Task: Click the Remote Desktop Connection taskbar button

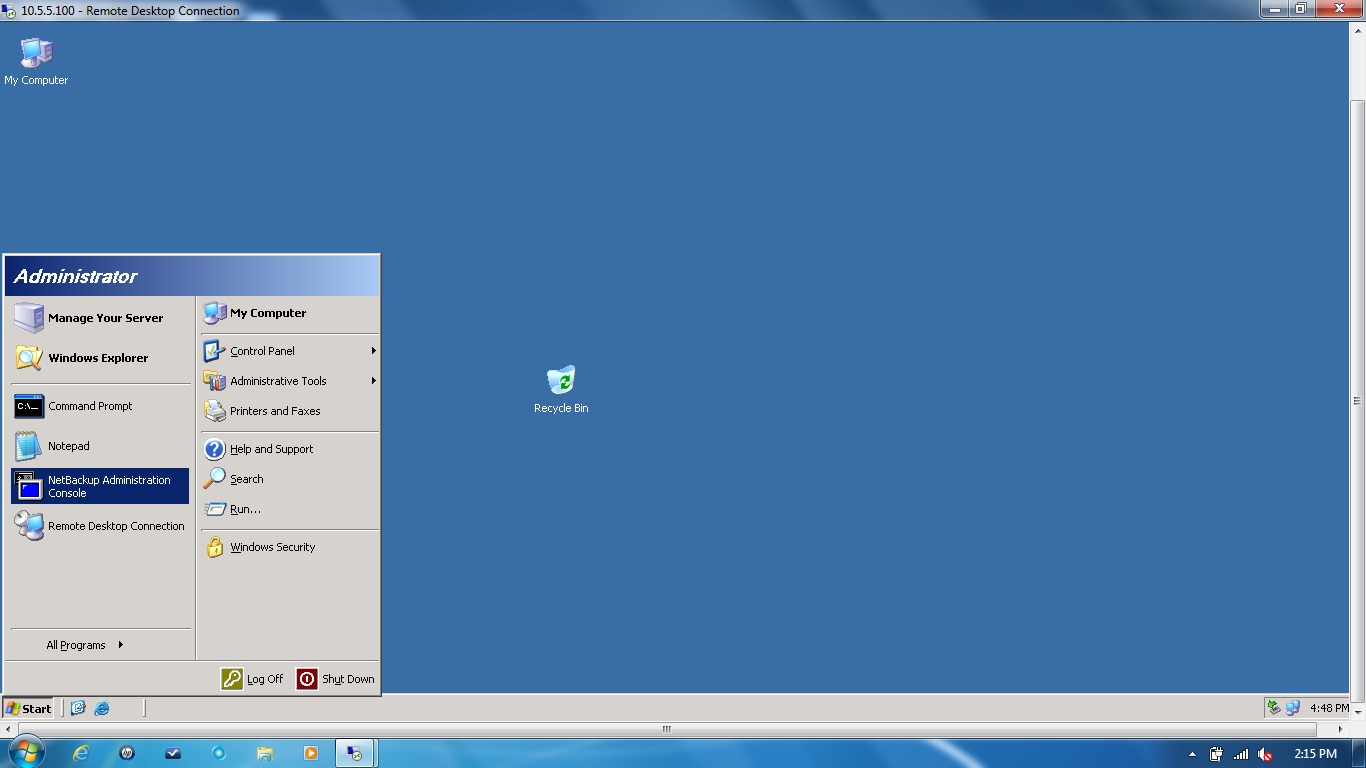Action: 355,753
